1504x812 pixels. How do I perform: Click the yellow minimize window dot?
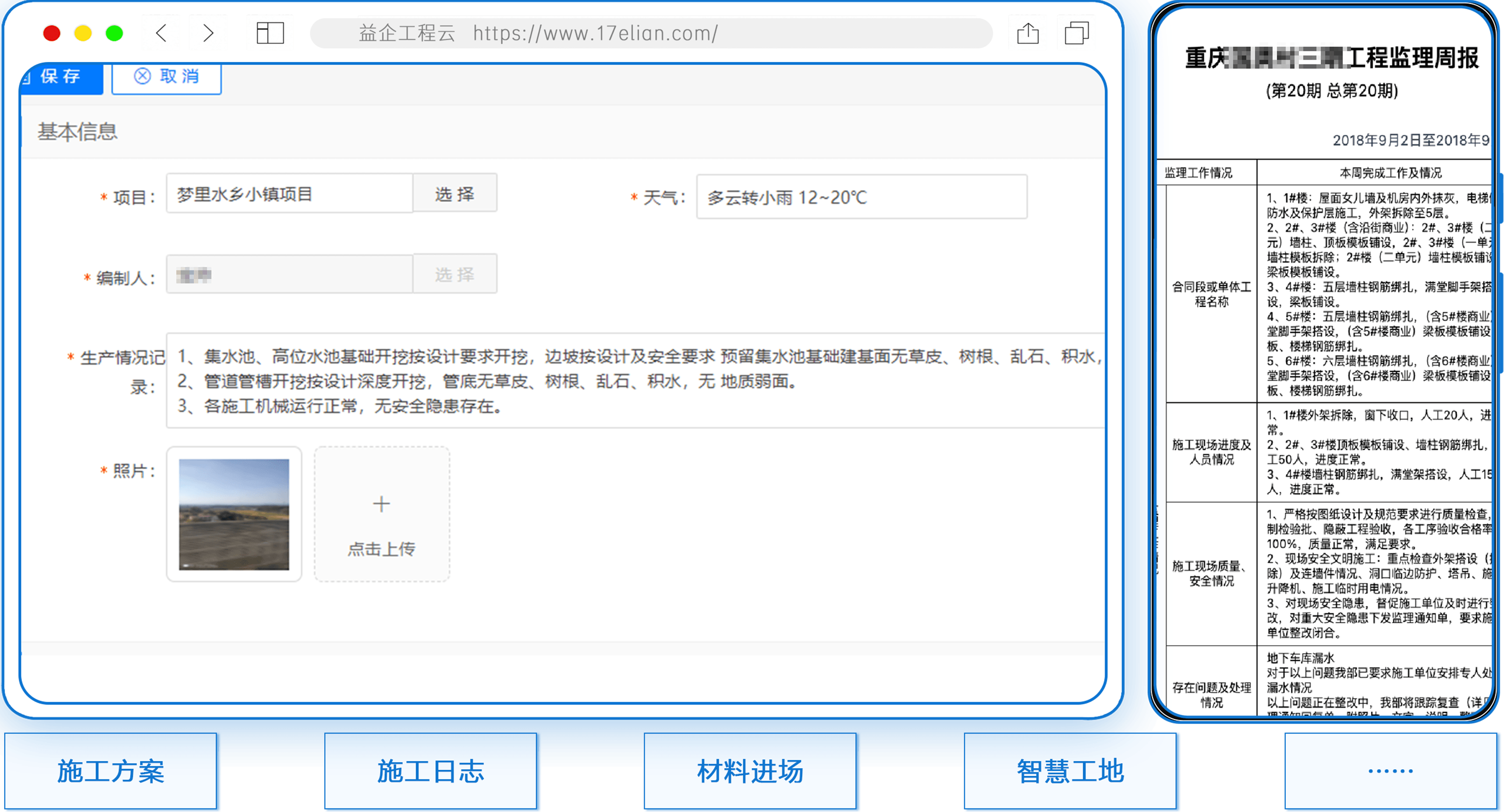[x=83, y=33]
